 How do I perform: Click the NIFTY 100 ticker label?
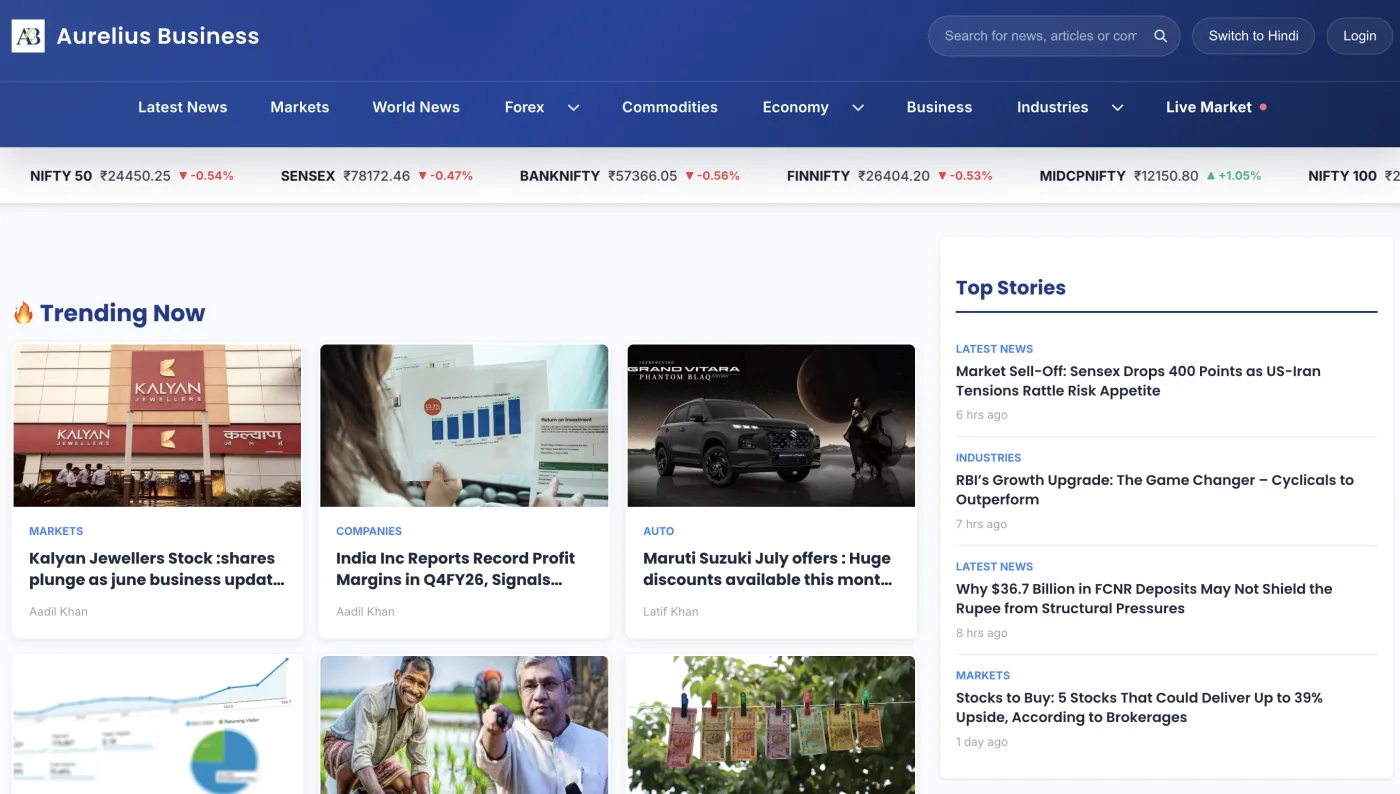pyautogui.click(x=1343, y=176)
